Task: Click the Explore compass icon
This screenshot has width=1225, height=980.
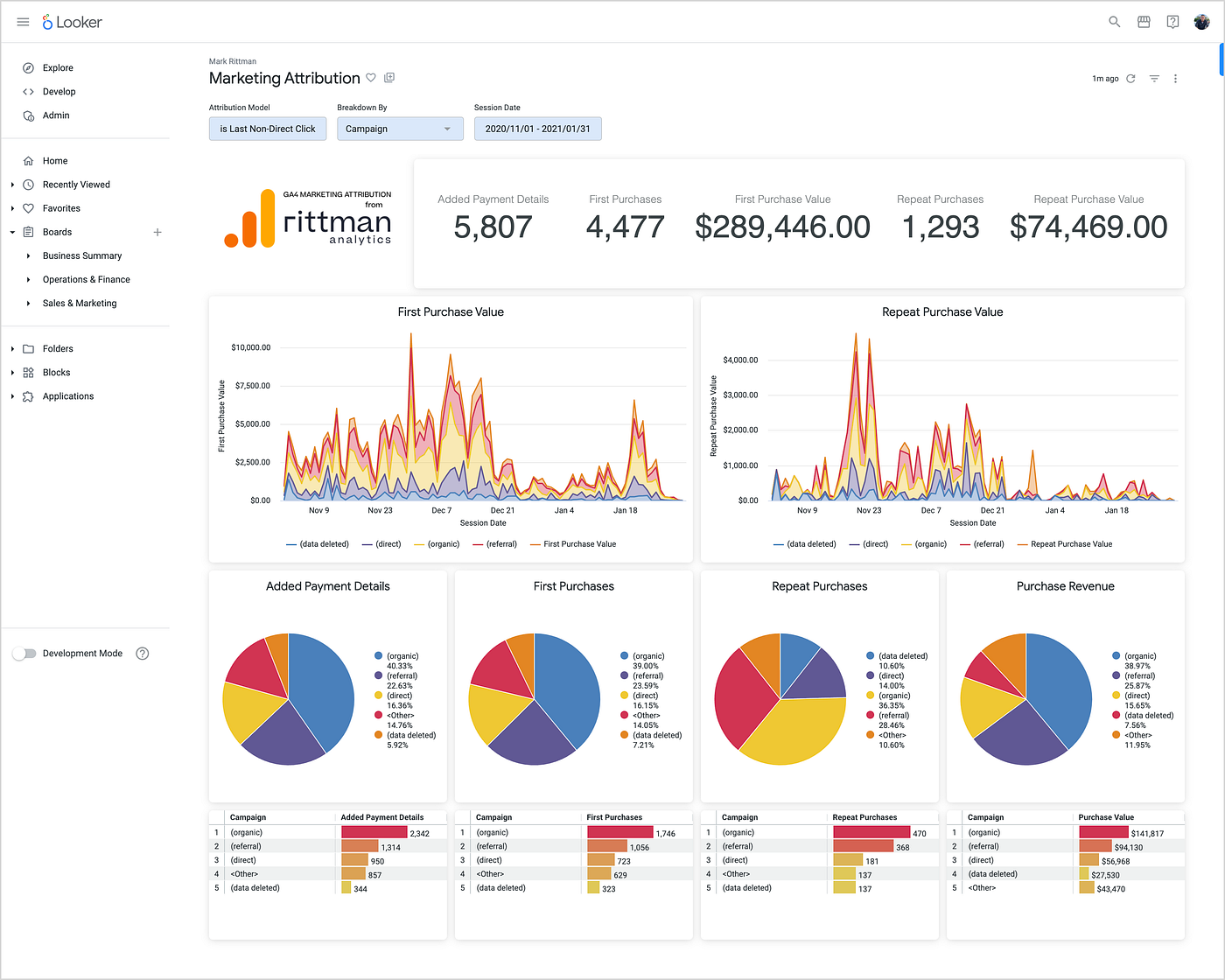Action: point(28,67)
